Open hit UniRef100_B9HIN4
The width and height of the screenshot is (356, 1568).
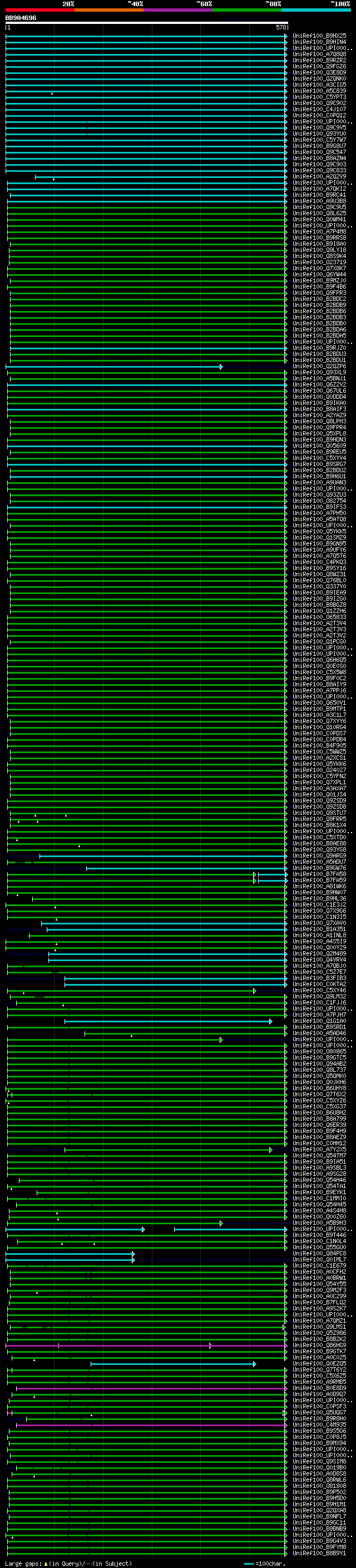319,42
